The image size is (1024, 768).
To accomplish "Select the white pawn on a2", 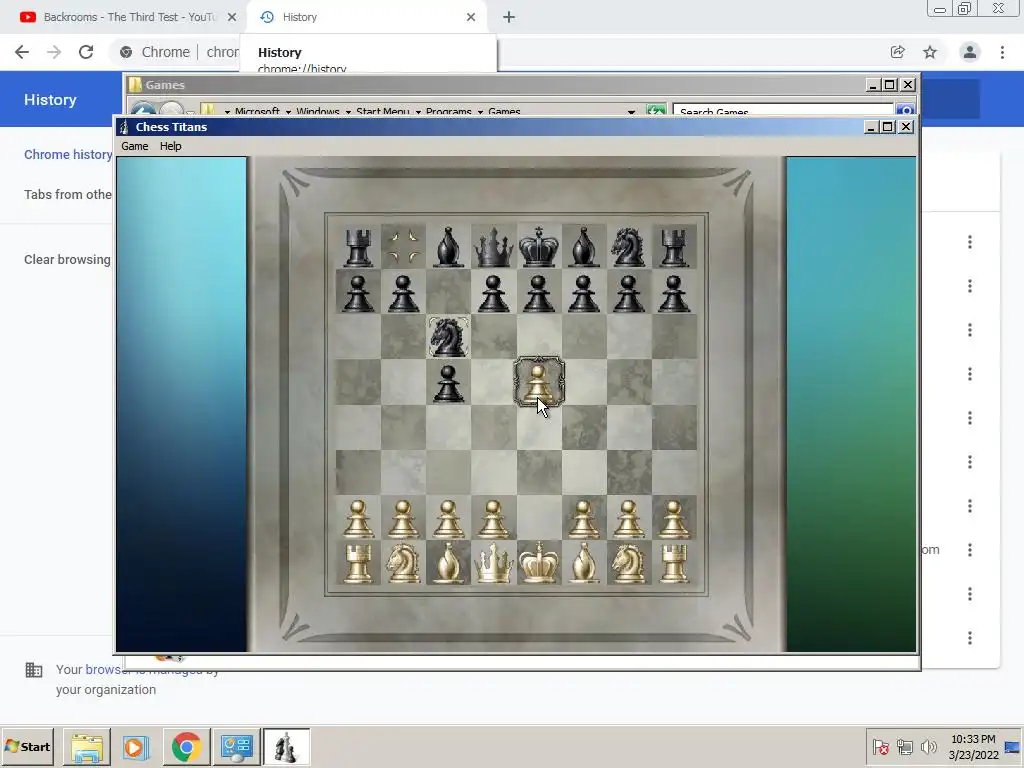I will (358, 518).
